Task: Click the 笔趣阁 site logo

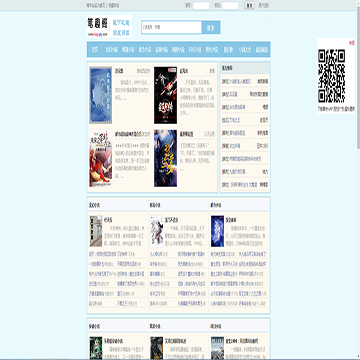Action: click(x=109, y=26)
